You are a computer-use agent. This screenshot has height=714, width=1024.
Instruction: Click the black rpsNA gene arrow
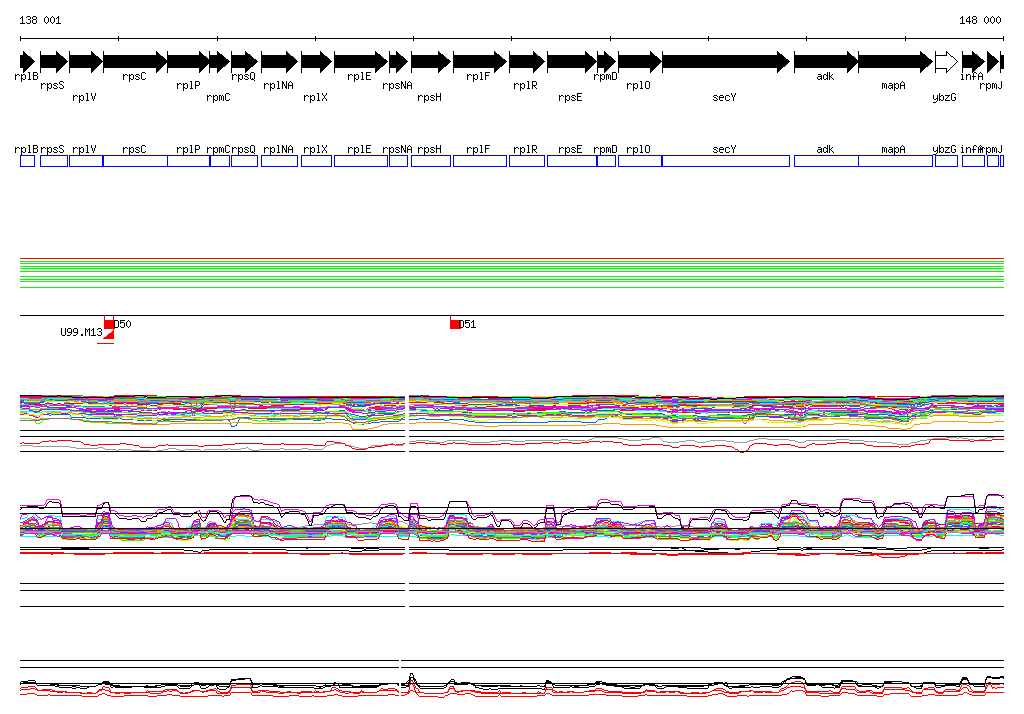point(399,62)
